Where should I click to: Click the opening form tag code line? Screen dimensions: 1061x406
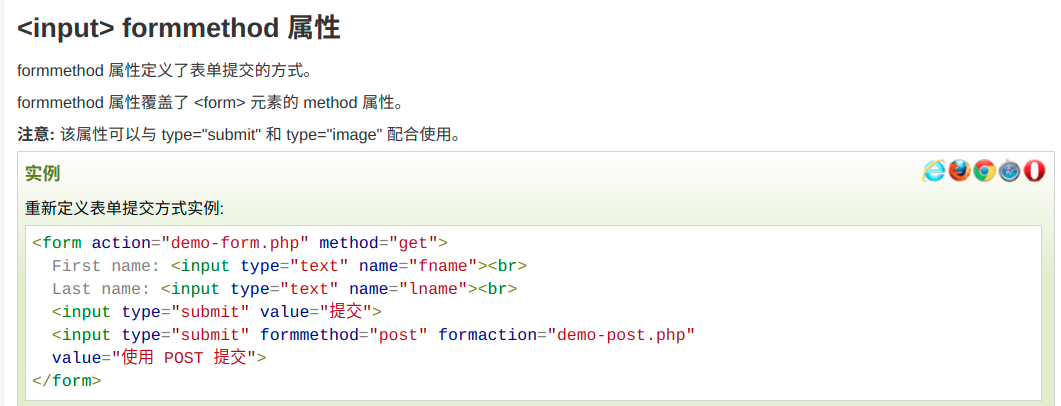240,243
